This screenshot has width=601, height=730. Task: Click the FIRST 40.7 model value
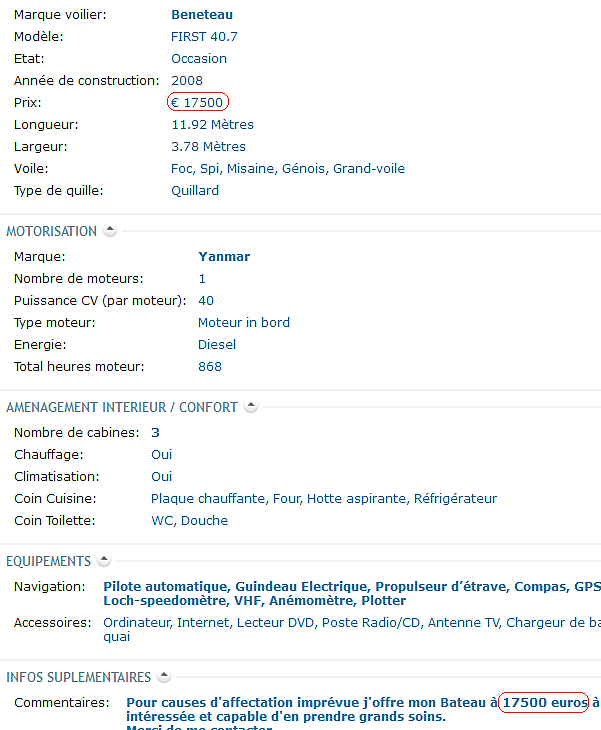coord(204,37)
